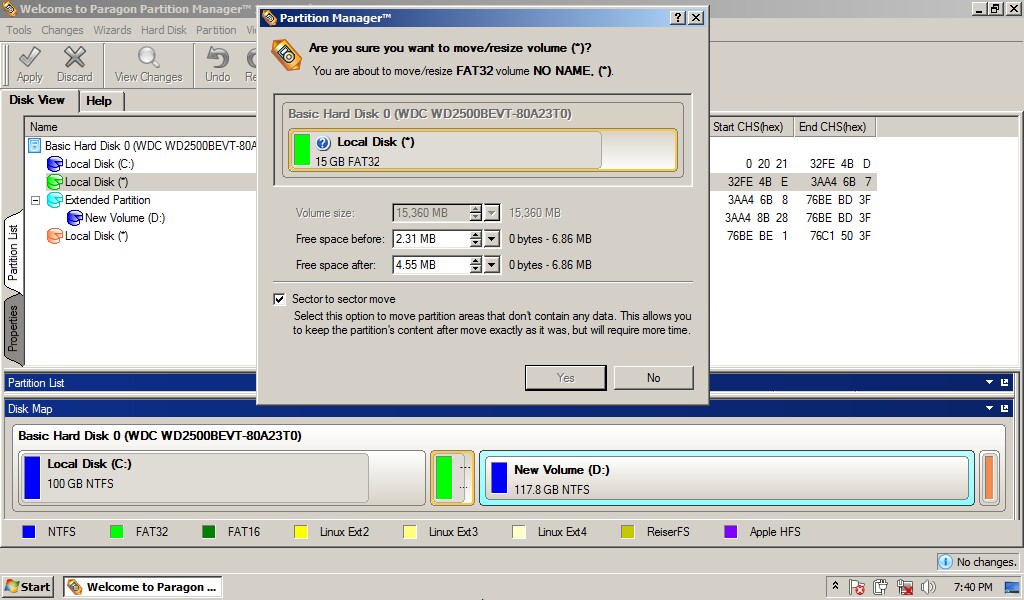1024x600 pixels.
Task: Click the Paragon icon in main title bar
Action: tap(9, 9)
